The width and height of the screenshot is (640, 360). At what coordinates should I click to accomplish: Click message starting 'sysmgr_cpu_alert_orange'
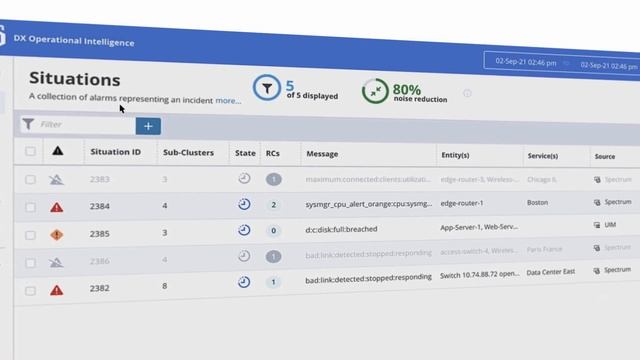click(x=369, y=204)
